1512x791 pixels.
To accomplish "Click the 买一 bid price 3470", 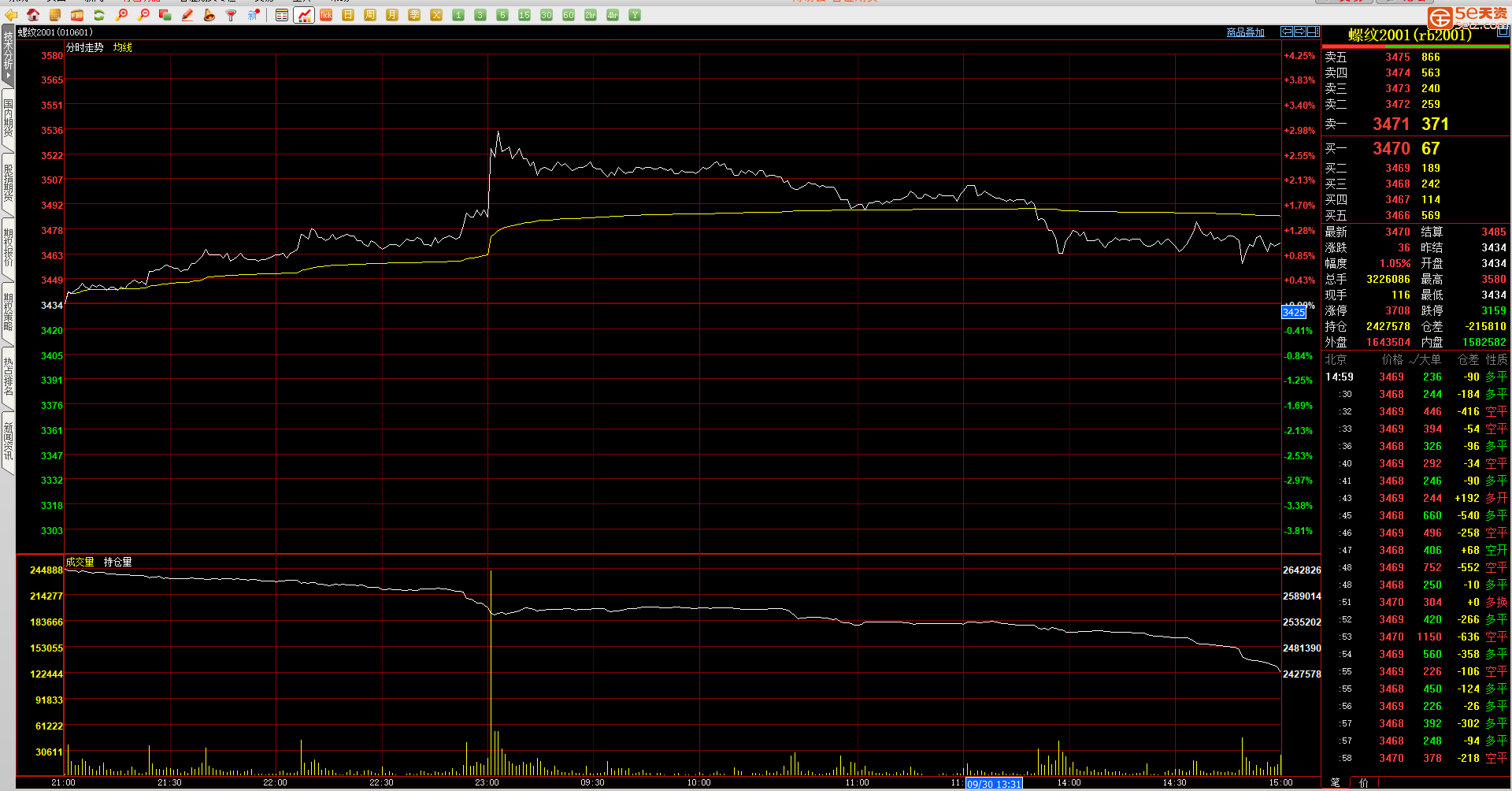I will click(1392, 148).
